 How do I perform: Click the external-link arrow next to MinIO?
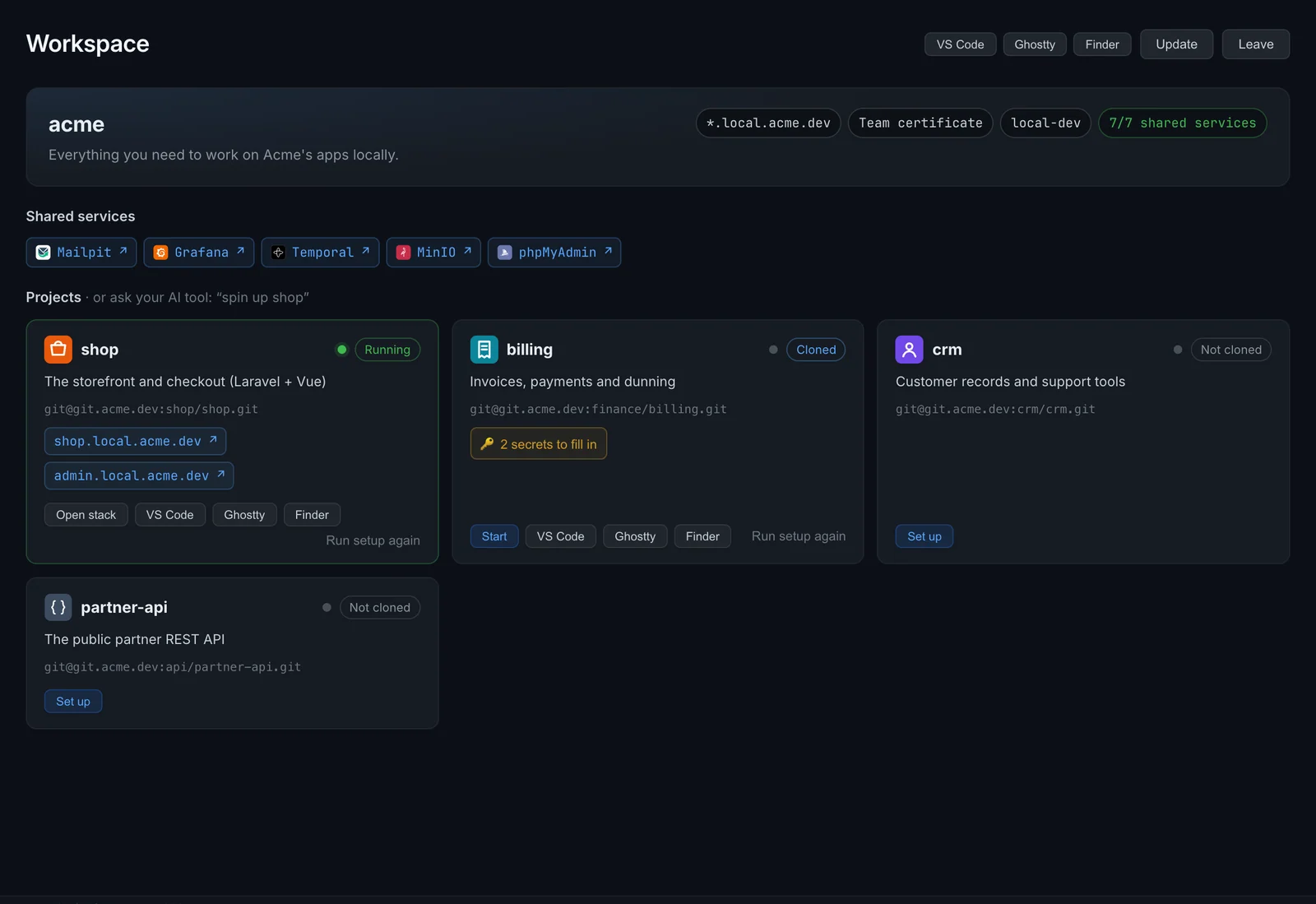pos(467,251)
